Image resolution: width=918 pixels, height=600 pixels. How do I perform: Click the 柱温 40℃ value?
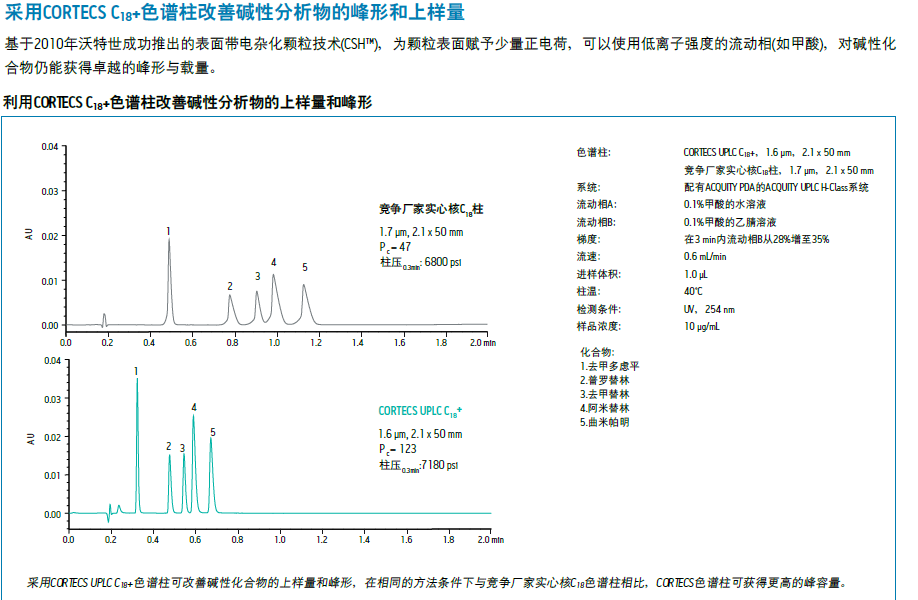tap(692, 291)
